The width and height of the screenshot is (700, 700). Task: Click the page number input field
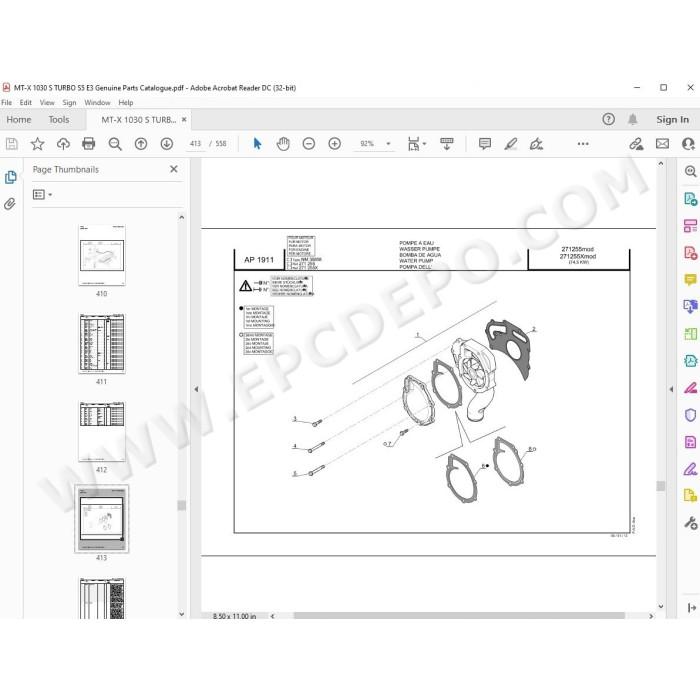[x=196, y=144]
